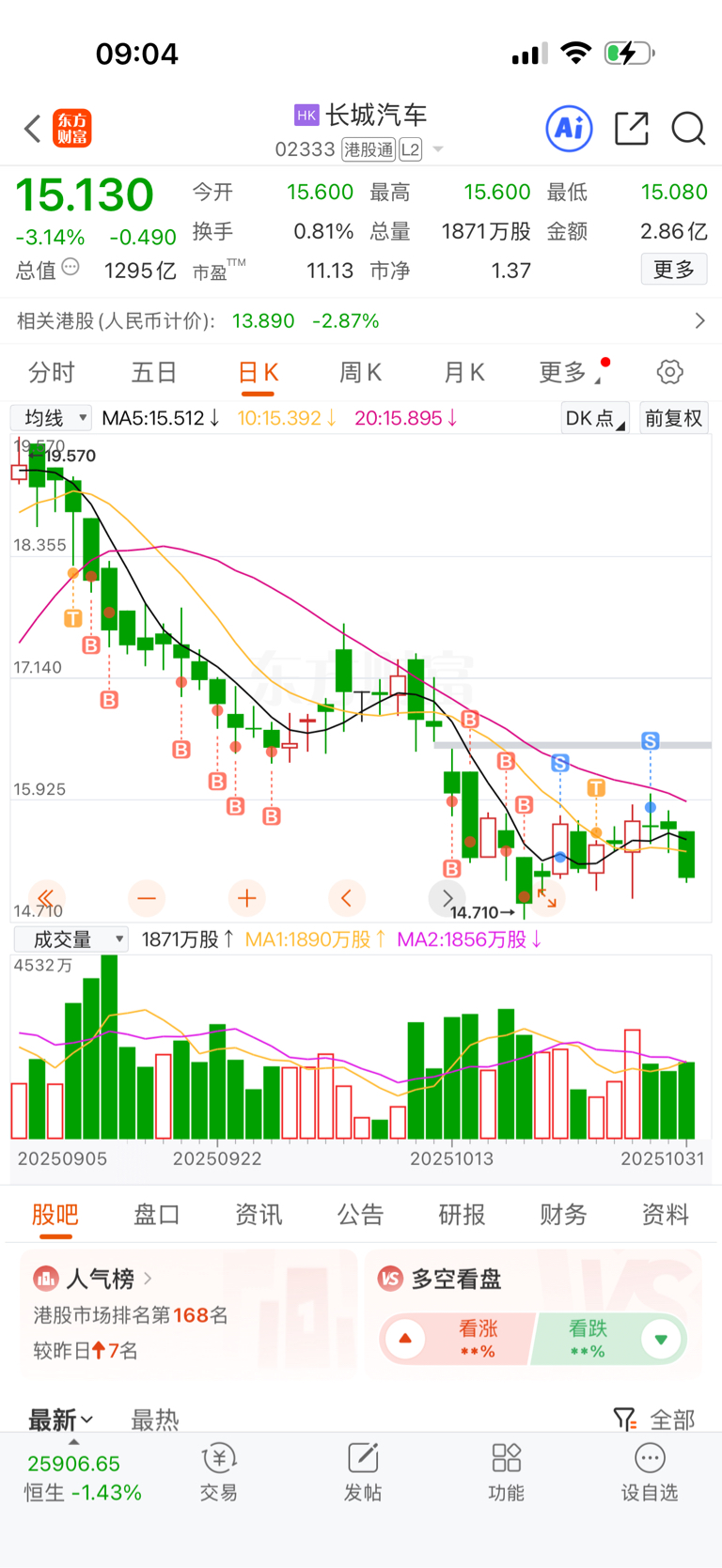Switch to 最热 posts
Image resolution: width=722 pixels, height=1568 pixels.
click(x=155, y=1420)
